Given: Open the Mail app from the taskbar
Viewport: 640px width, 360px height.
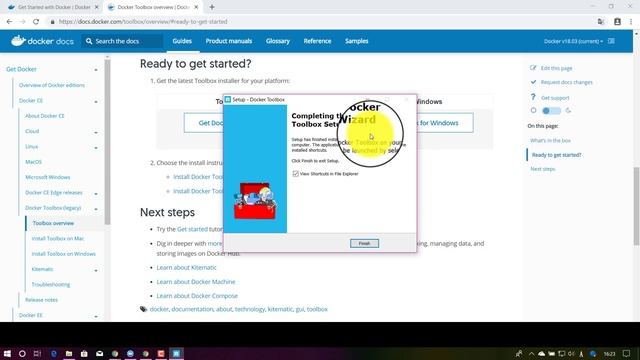Looking at the screenshot, I should pos(100,353).
